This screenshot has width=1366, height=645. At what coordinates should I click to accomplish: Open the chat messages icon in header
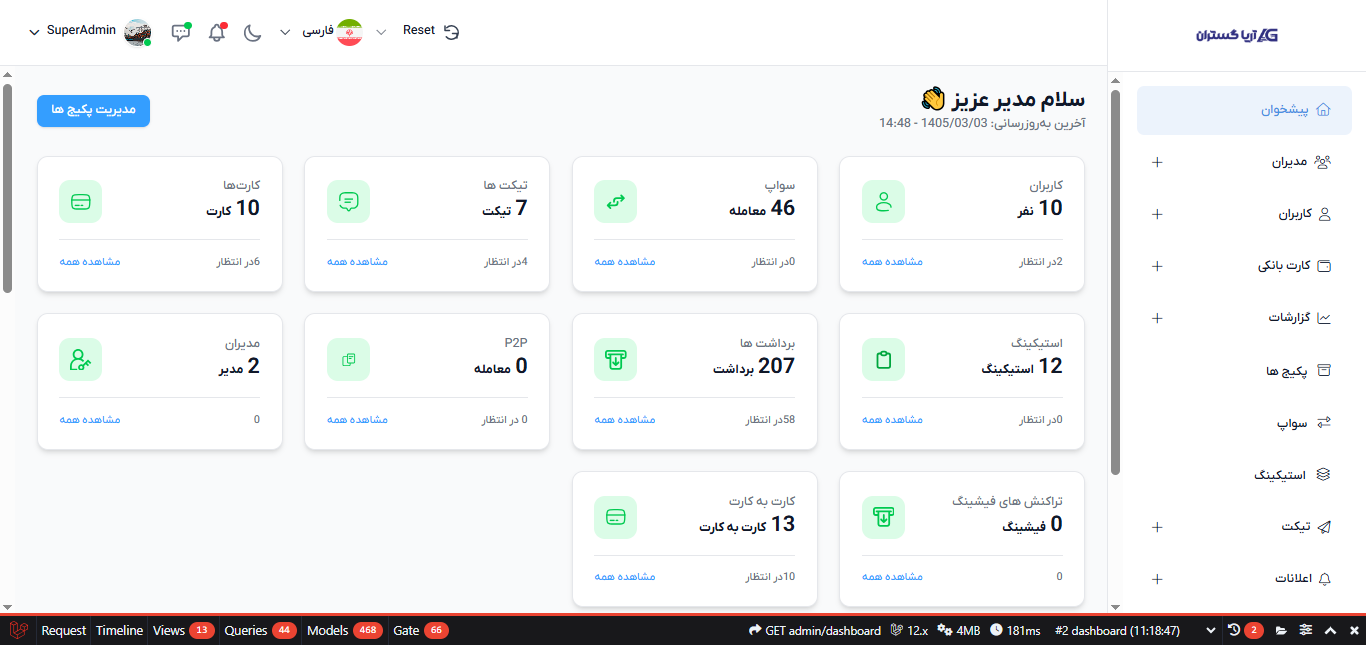(x=181, y=32)
